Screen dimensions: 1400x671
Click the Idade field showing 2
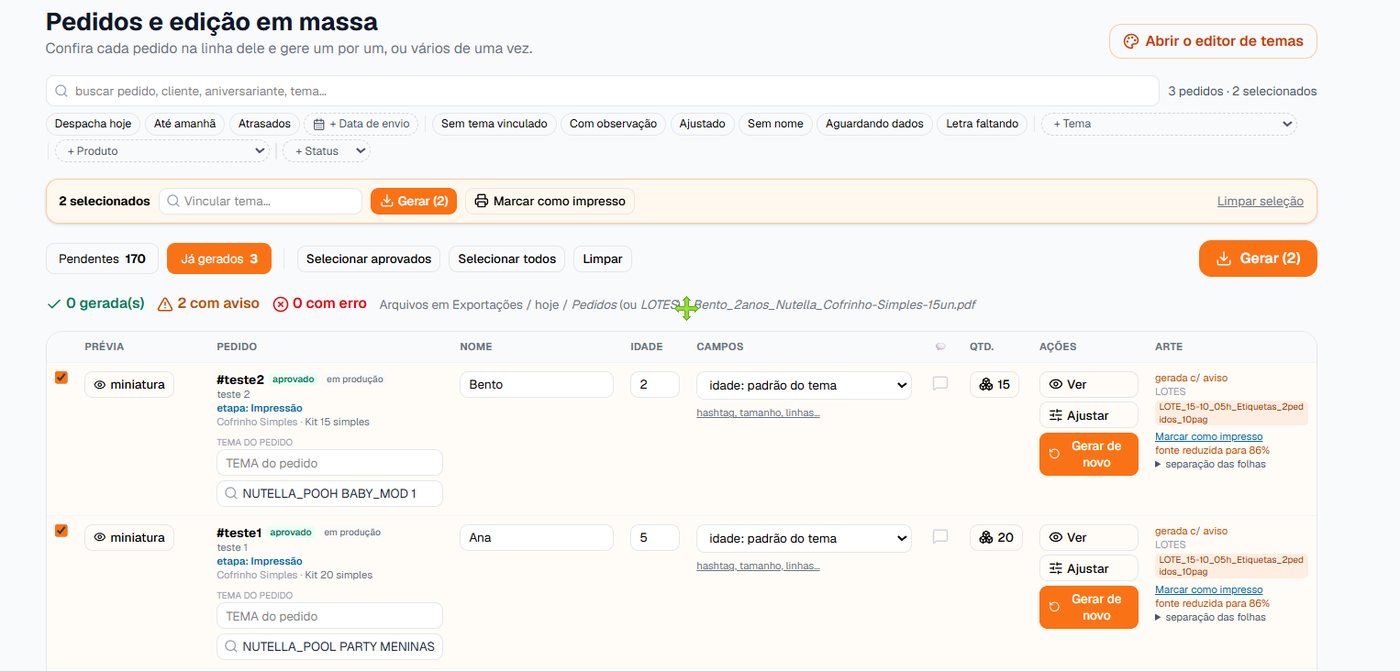655,385
